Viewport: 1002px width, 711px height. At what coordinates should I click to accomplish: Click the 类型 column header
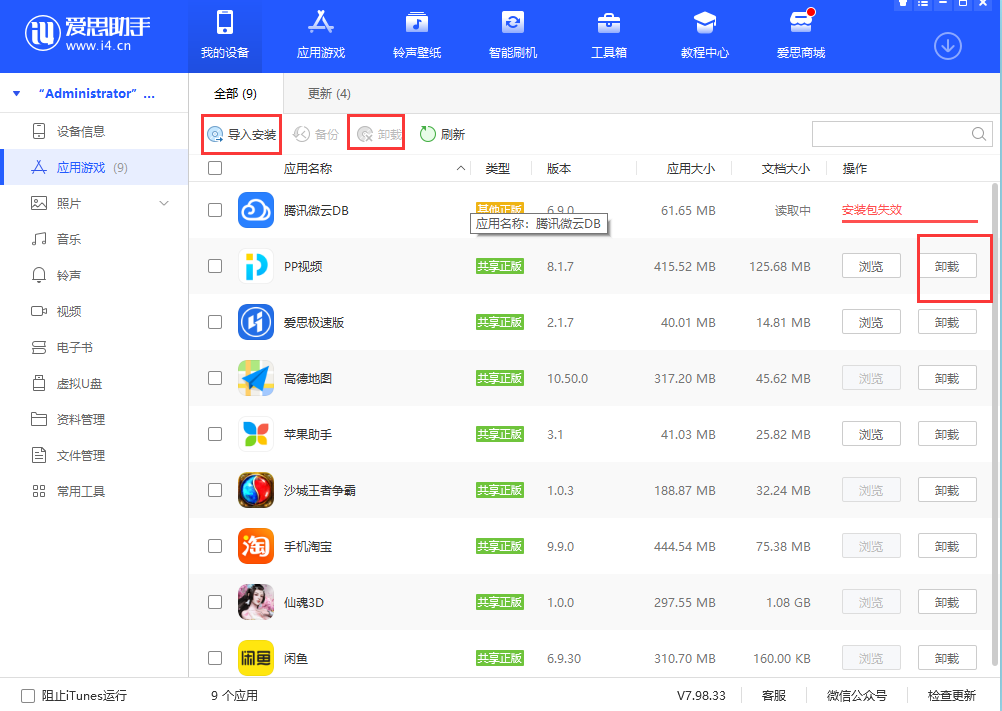point(497,169)
